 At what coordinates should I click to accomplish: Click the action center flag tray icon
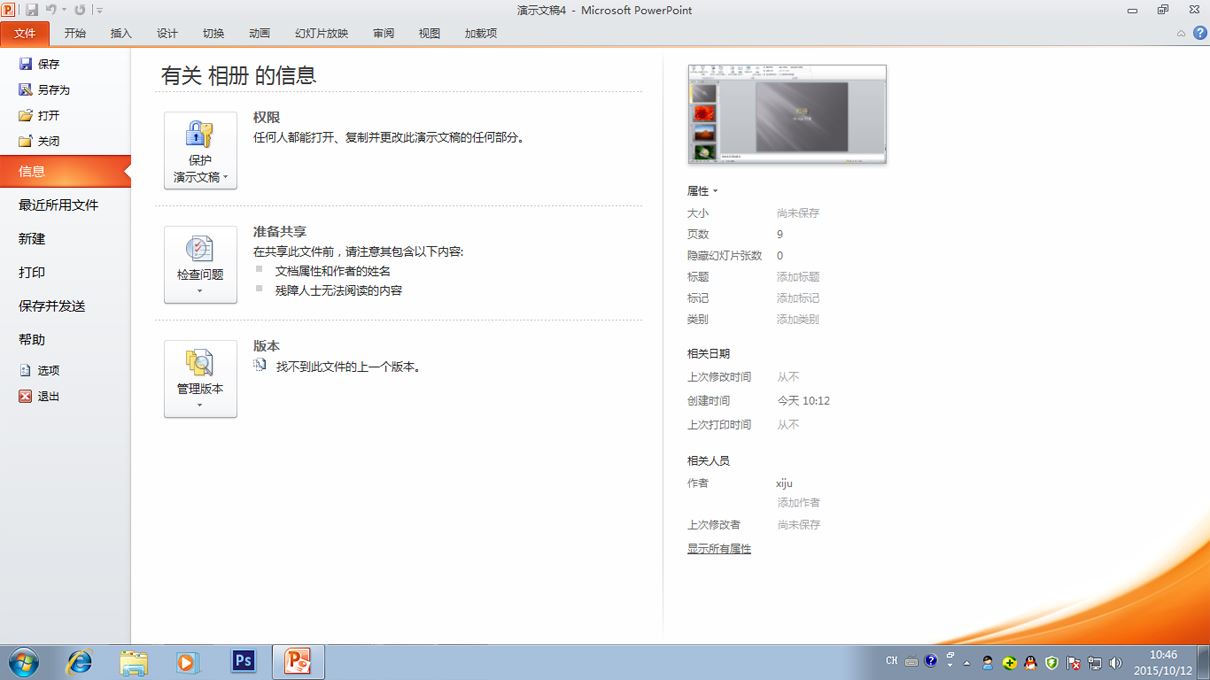[1074, 662]
